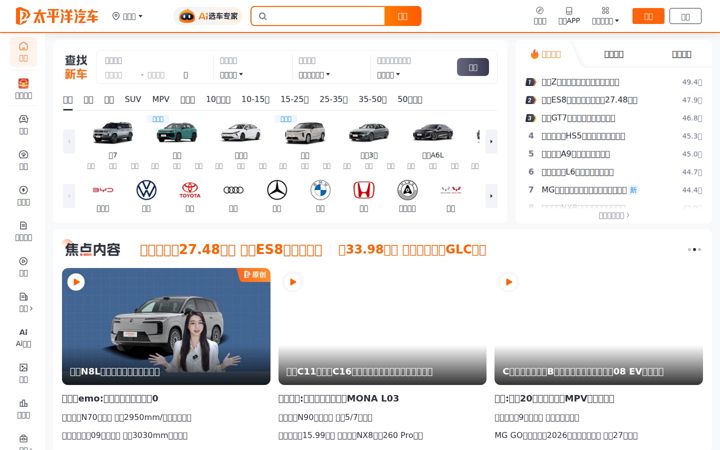Open the N70 2950mm article link

(x=126, y=418)
